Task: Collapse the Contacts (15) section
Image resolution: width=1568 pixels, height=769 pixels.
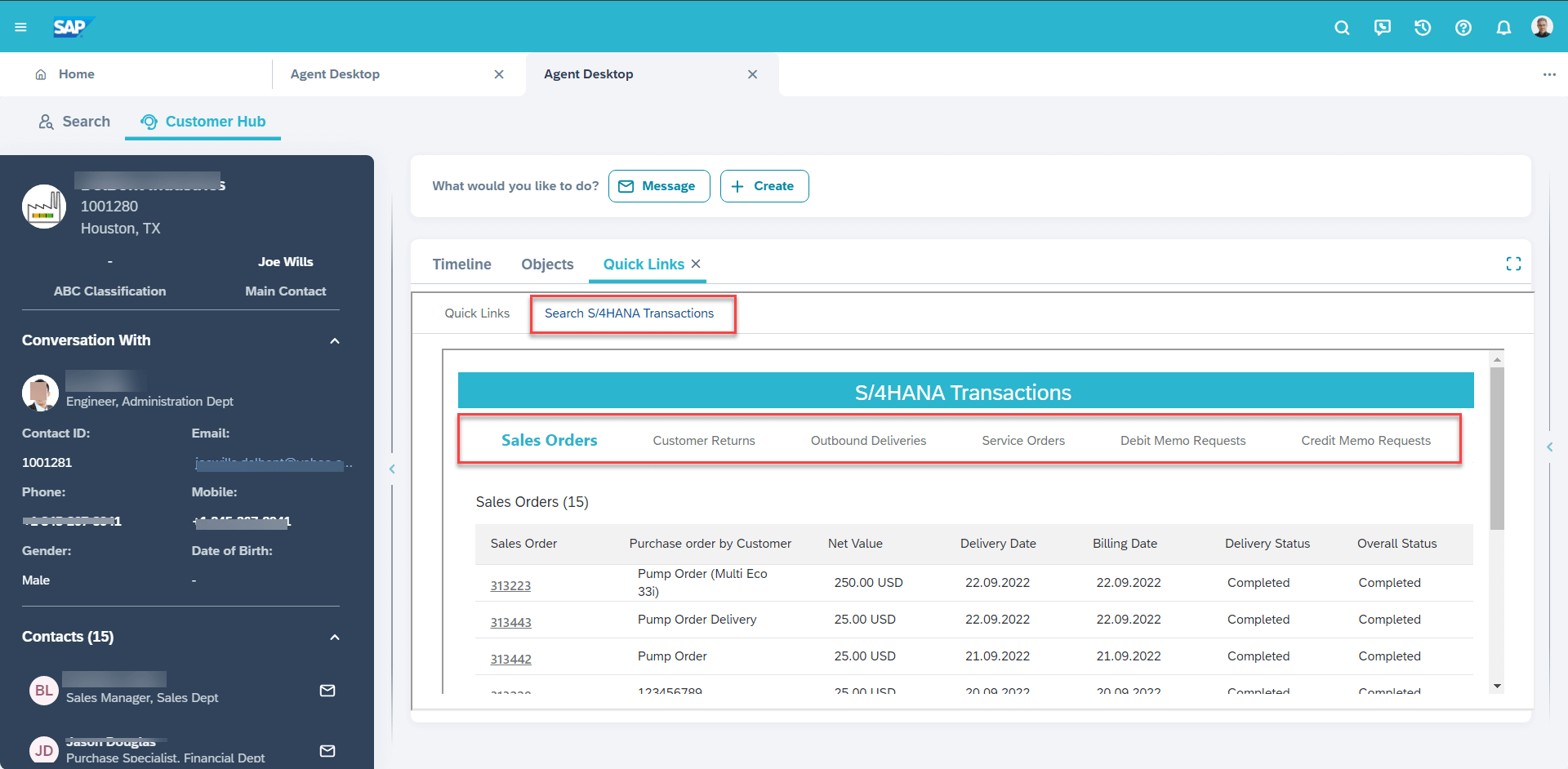Action: (x=335, y=637)
